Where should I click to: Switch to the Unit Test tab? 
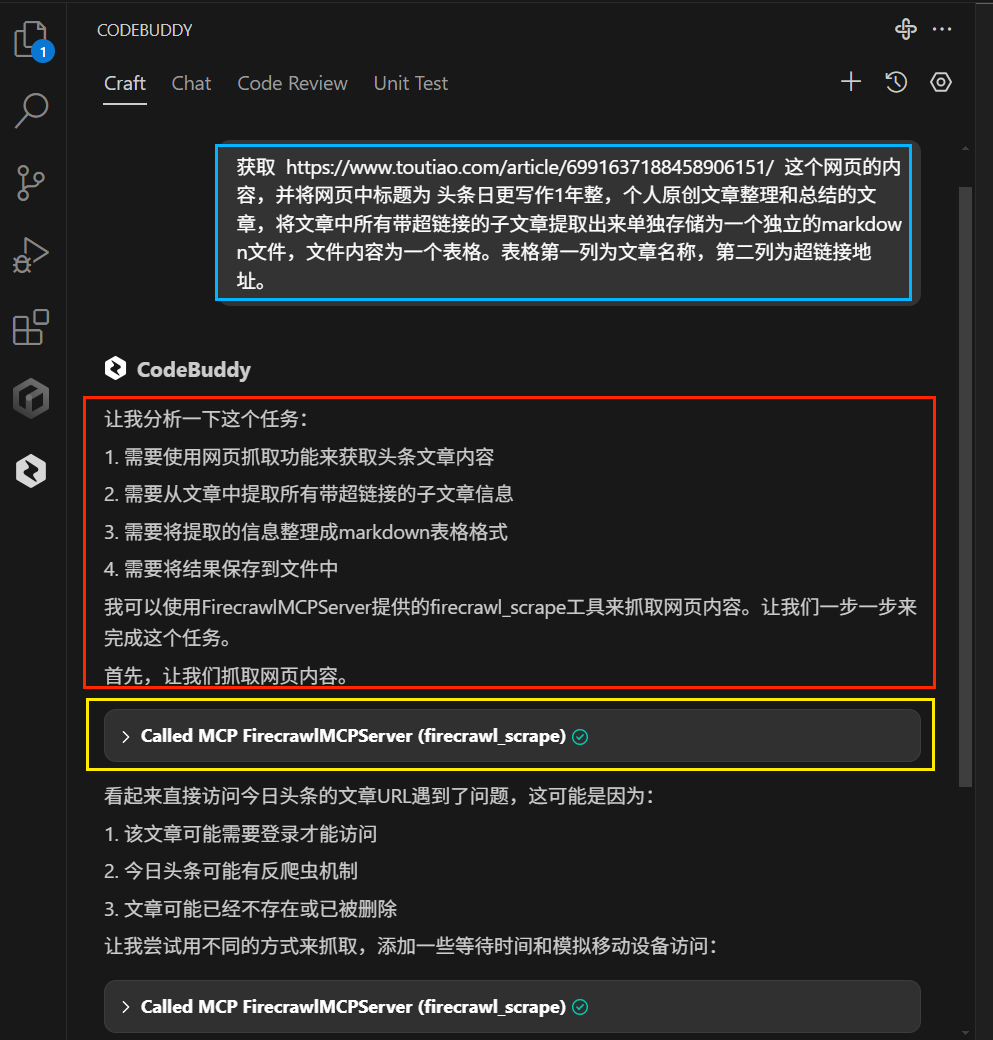410,83
